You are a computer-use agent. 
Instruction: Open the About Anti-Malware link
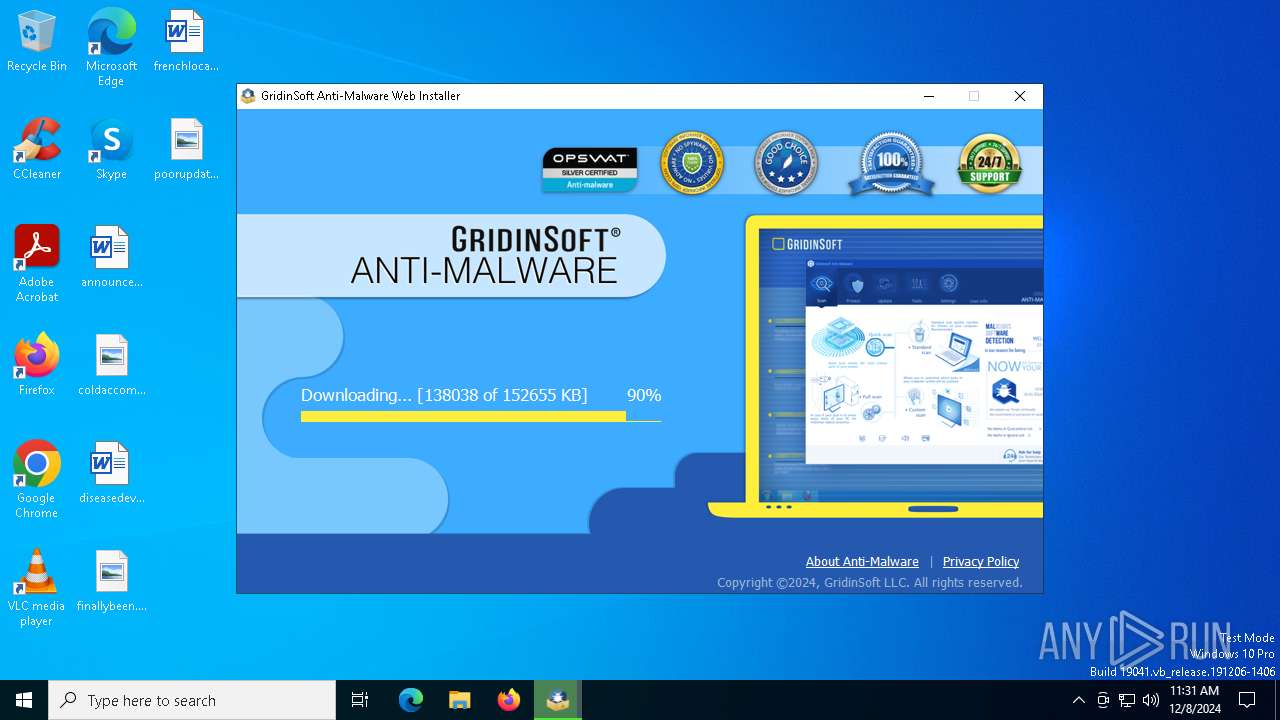tap(862, 561)
